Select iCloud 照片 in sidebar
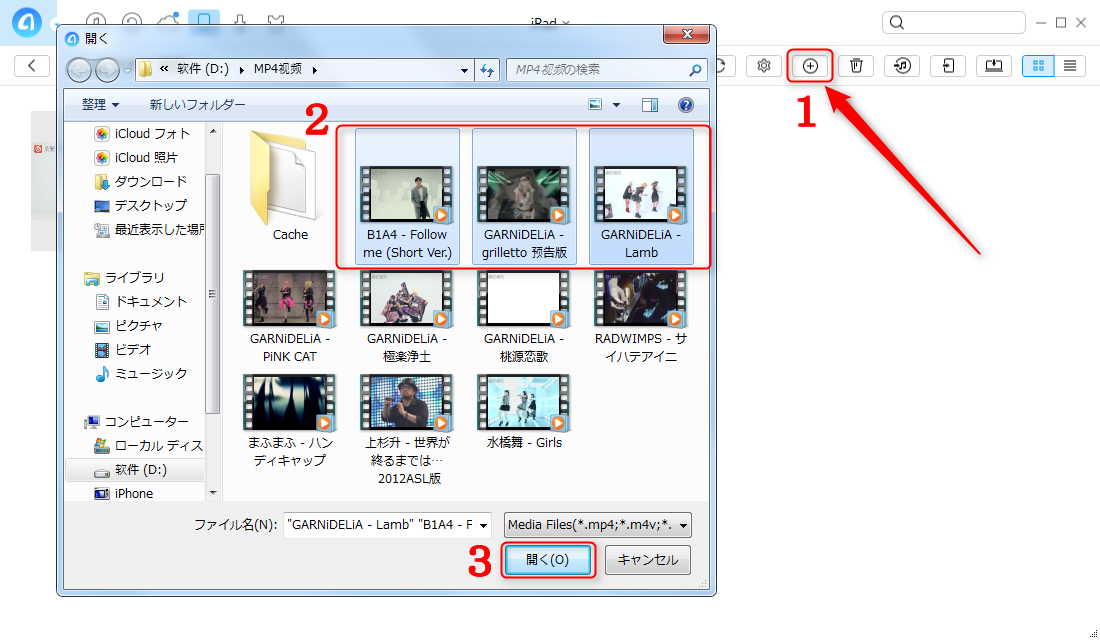Screen dimensions: 1100x640 [x=136, y=157]
